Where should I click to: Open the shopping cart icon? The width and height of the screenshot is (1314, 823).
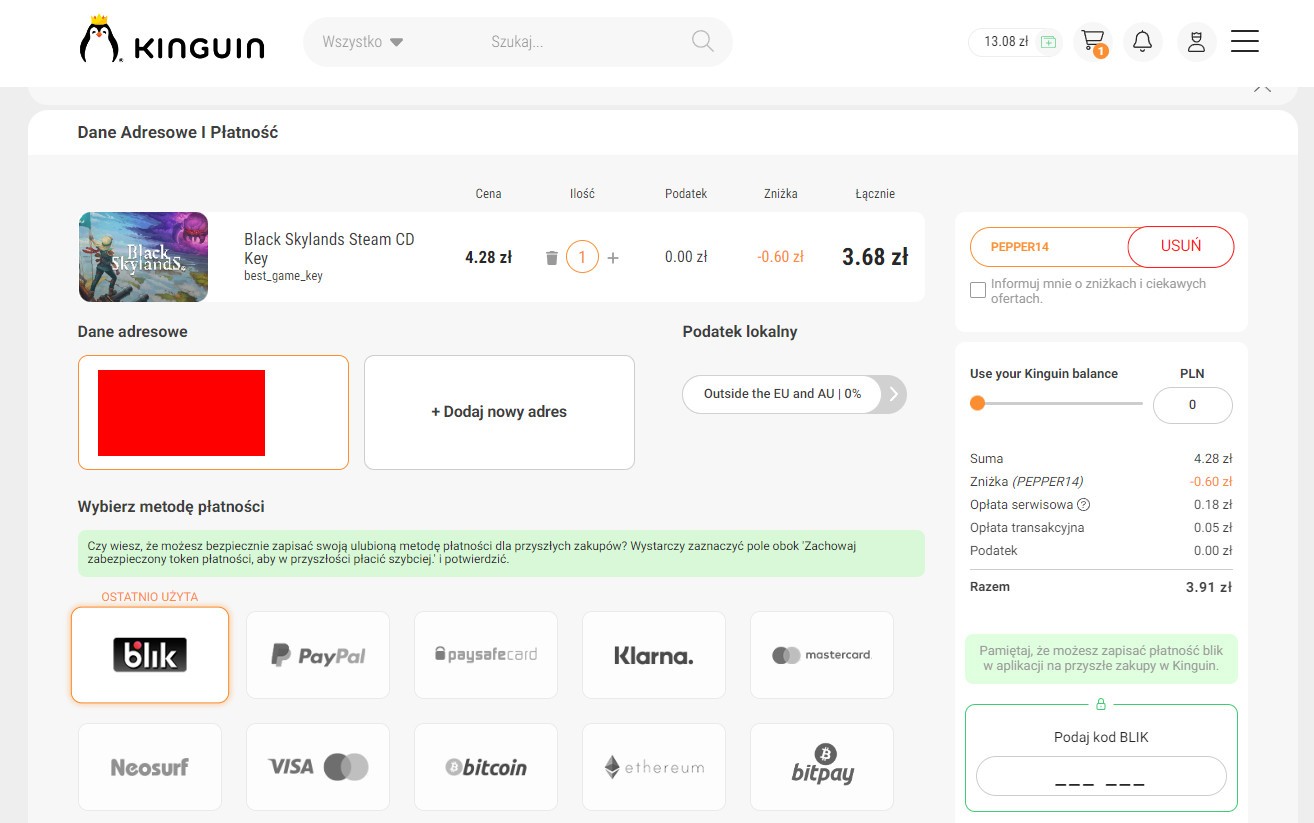[1093, 42]
